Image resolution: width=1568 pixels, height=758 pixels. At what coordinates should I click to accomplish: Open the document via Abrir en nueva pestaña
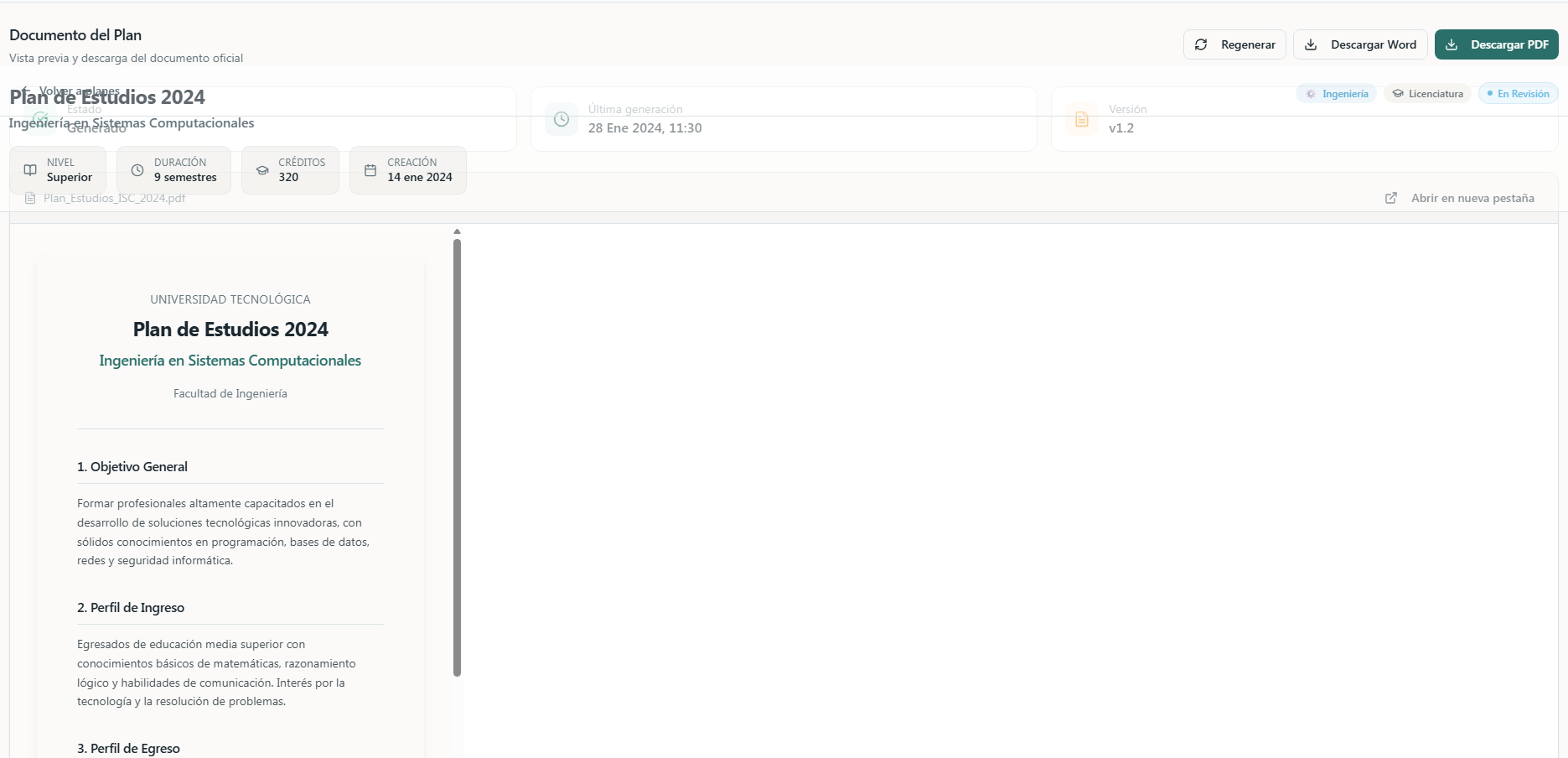[1472, 198]
